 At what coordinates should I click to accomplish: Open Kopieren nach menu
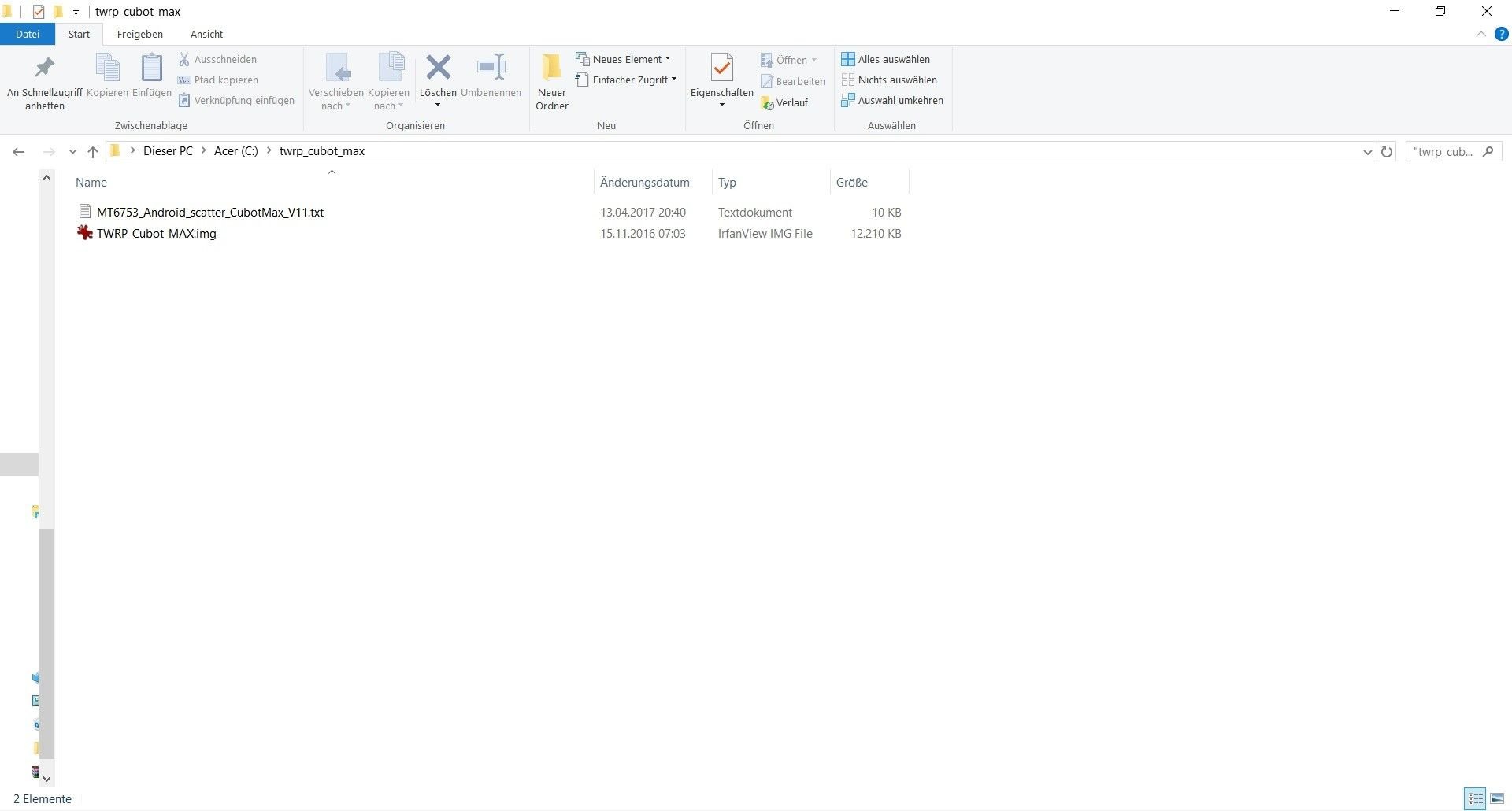pos(388,83)
